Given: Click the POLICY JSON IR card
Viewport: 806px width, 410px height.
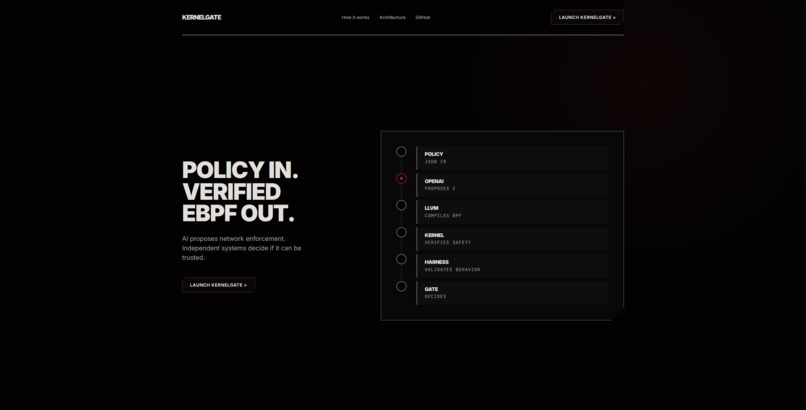Looking at the screenshot, I should click(x=512, y=158).
